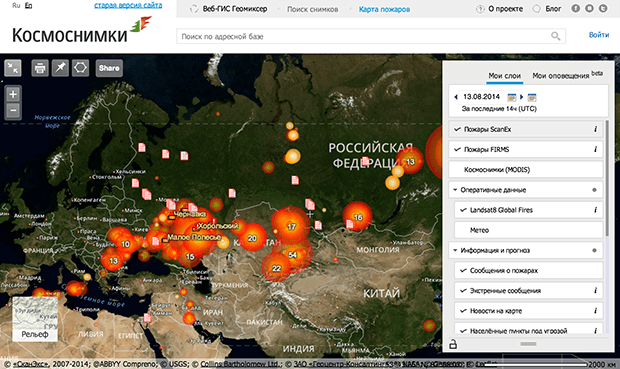Open the Блог page
The height and width of the screenshot is (369, 620).
coord(553,9)
